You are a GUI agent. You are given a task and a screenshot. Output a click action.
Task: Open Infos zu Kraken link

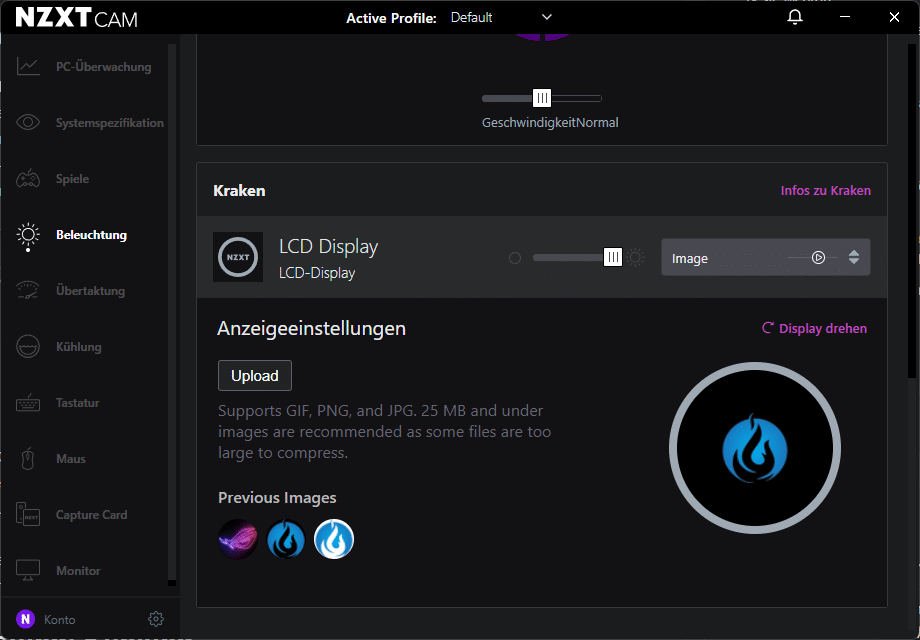coord(825,190)
